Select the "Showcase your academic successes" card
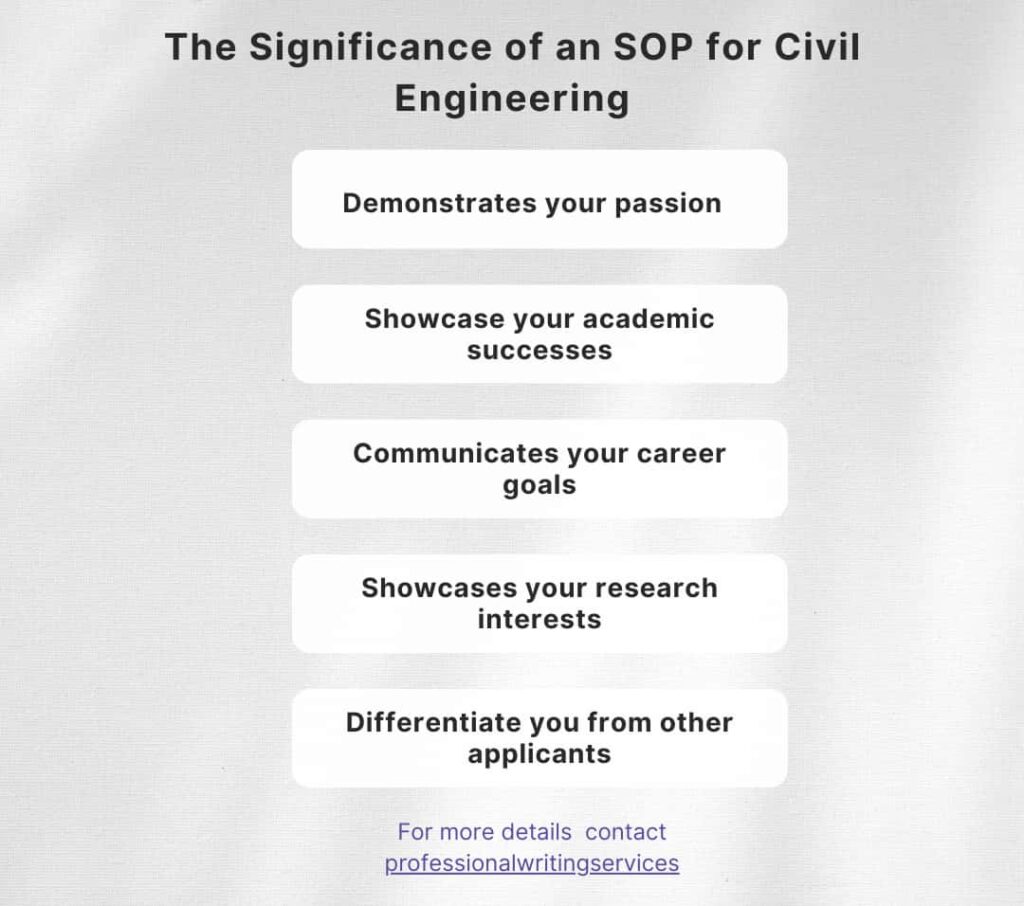1024x906 pixels. [539, 334]
